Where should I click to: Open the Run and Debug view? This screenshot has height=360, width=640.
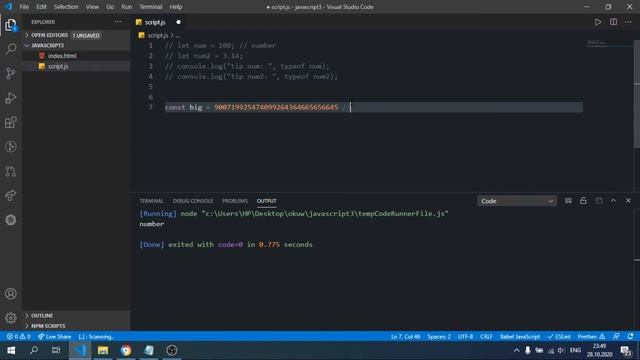11,98
